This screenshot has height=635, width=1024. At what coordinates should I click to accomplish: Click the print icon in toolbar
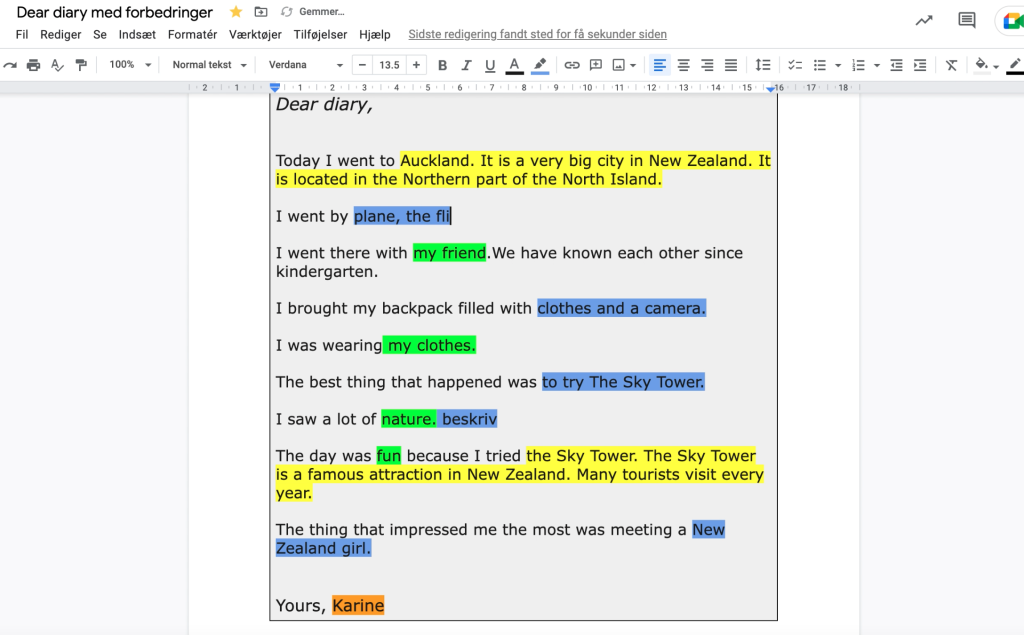[x=33, y=65]
